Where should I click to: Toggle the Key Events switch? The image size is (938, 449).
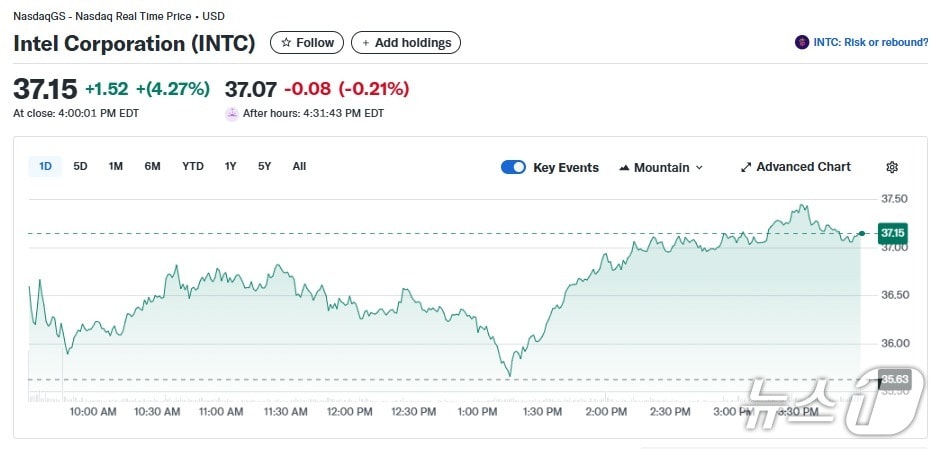click(x=513, y=167)
